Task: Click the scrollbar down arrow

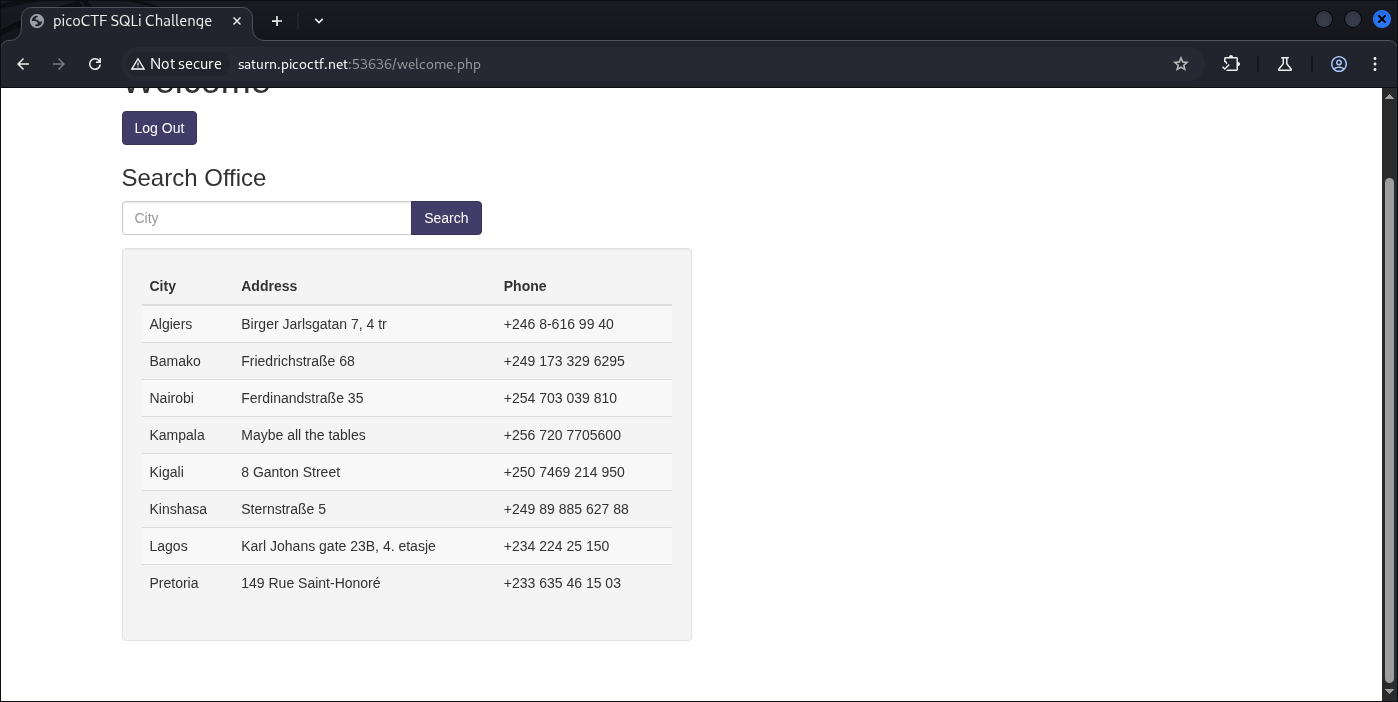Action: 1389,692
